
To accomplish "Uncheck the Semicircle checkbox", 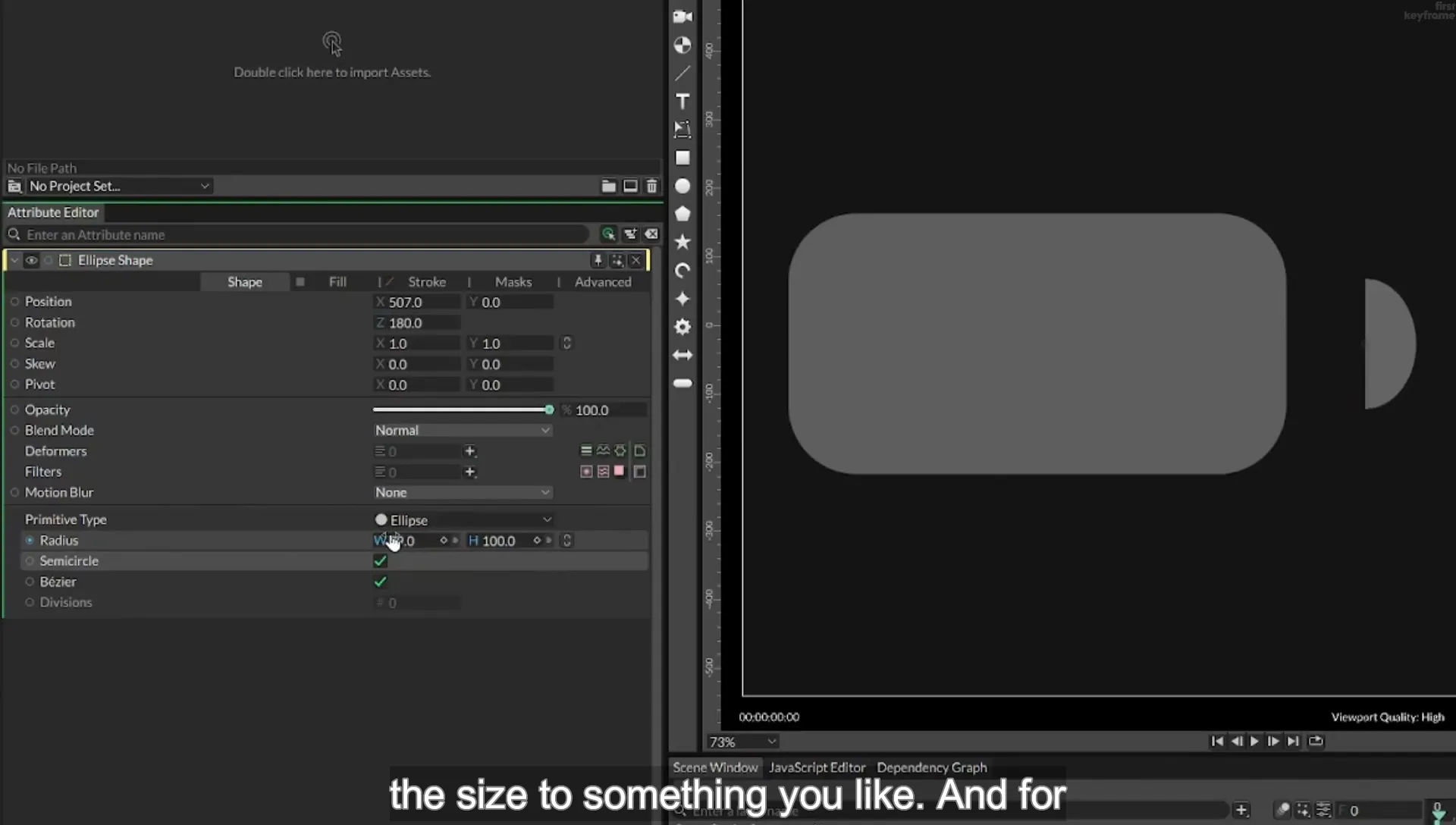I will [x=381, y=561].
